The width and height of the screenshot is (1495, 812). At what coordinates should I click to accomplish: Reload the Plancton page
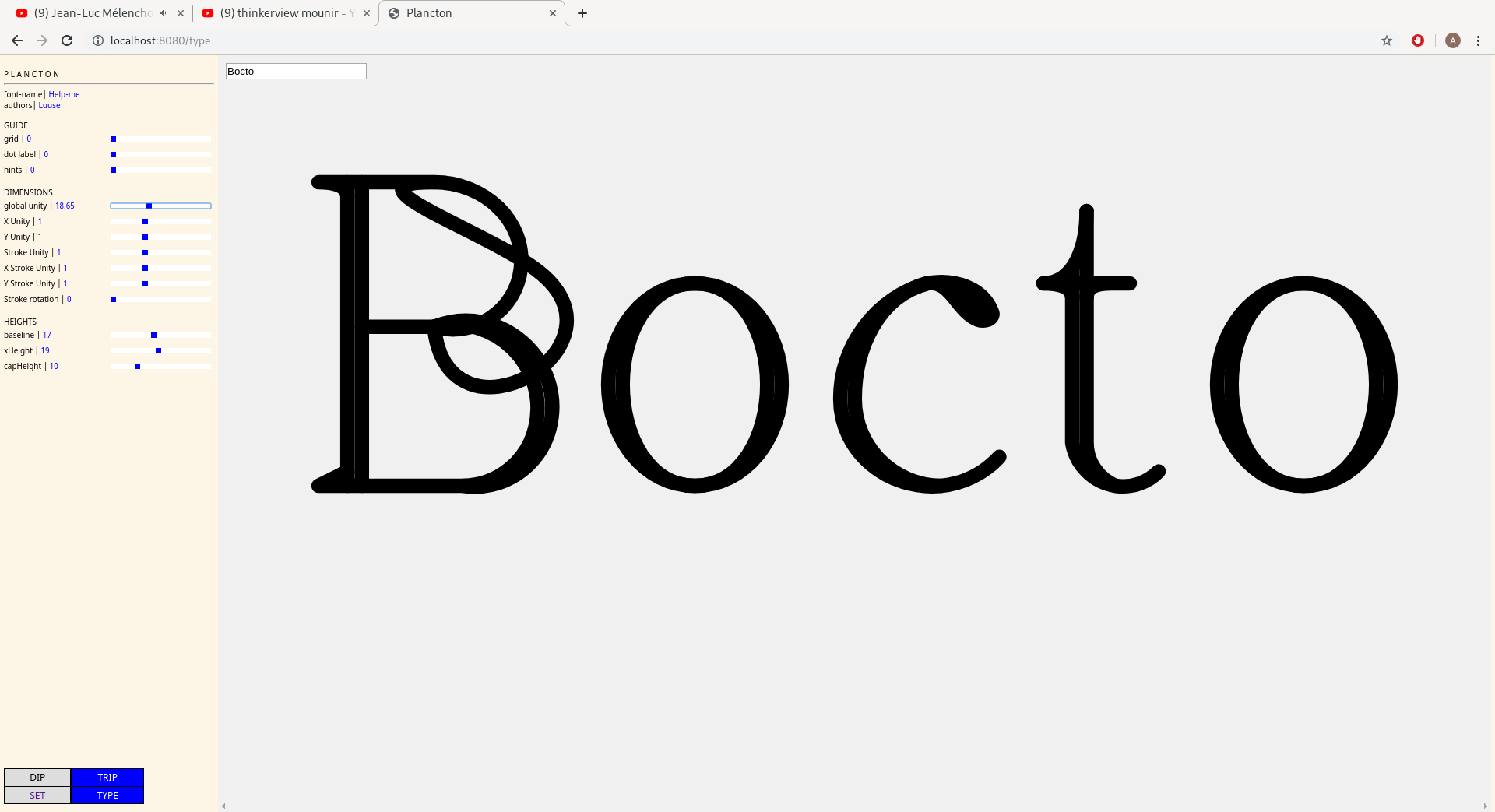pyautogui.click(x=67, y=40)
